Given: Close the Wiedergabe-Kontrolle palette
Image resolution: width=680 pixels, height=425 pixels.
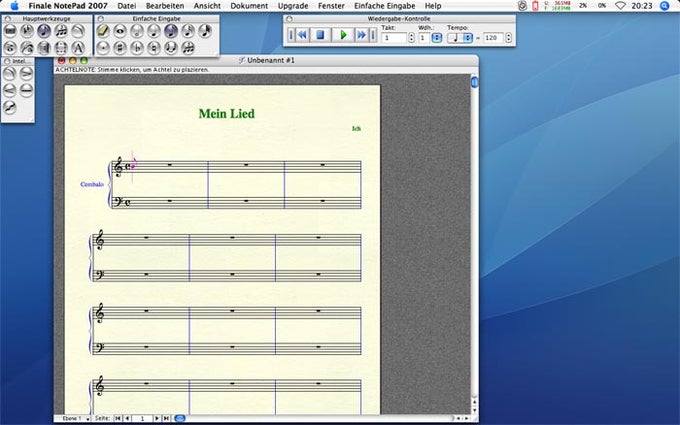Looking at the screenshot, I should tap(289, 19).
